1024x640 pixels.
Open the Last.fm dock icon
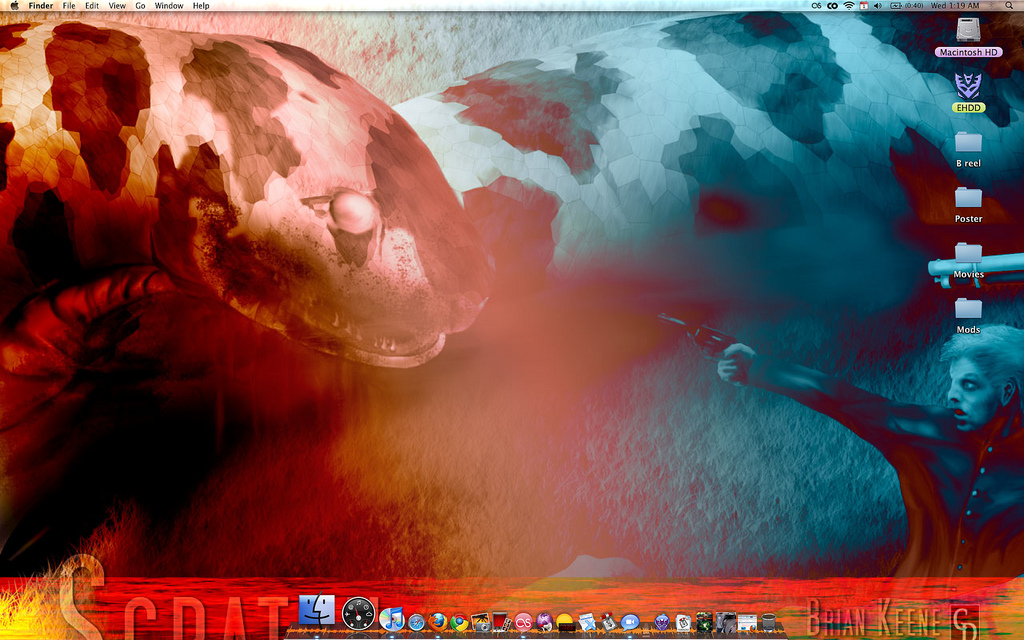click(x=524, y=622)
